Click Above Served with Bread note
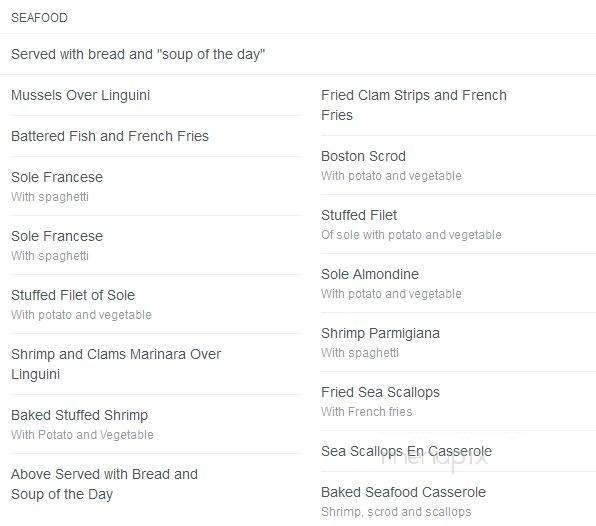This screenshot has height=526, width=596. click(105, 484)
